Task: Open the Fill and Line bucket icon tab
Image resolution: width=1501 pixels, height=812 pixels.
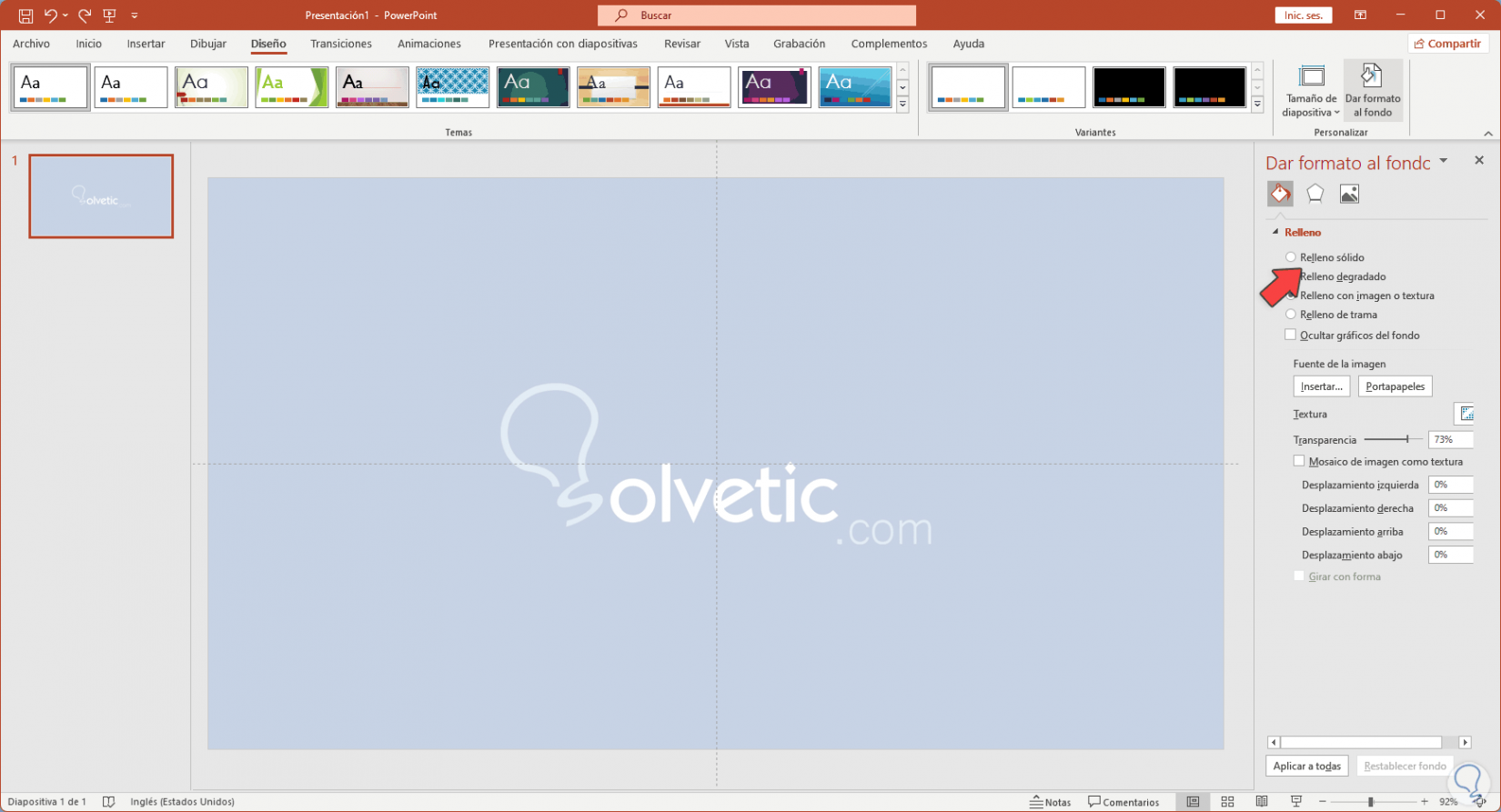Action: coord(1280,194)
